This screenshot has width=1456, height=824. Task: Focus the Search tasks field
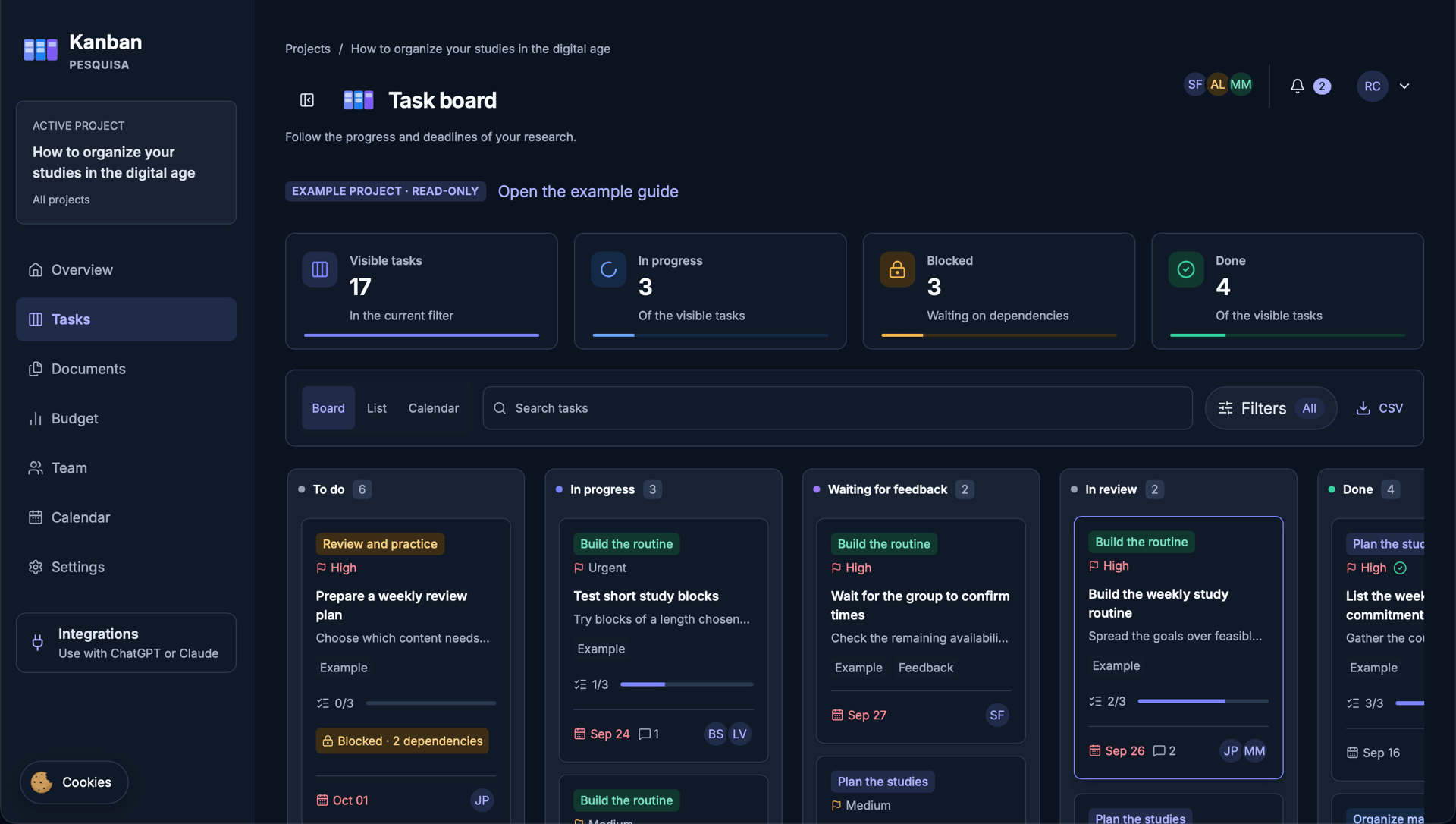837,408
